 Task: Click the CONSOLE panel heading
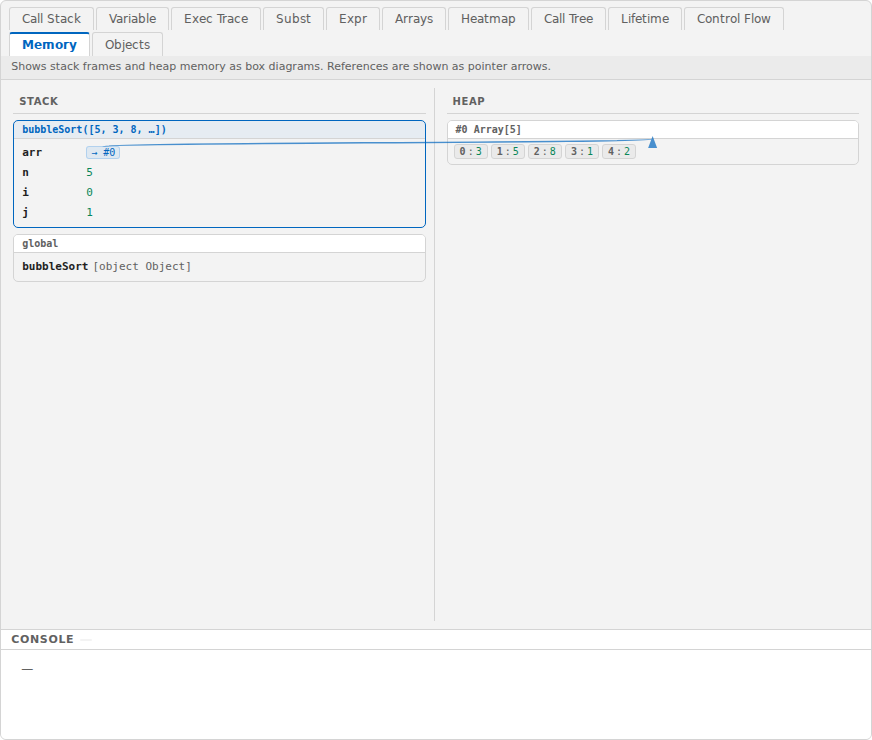click(x=42, y=639)
